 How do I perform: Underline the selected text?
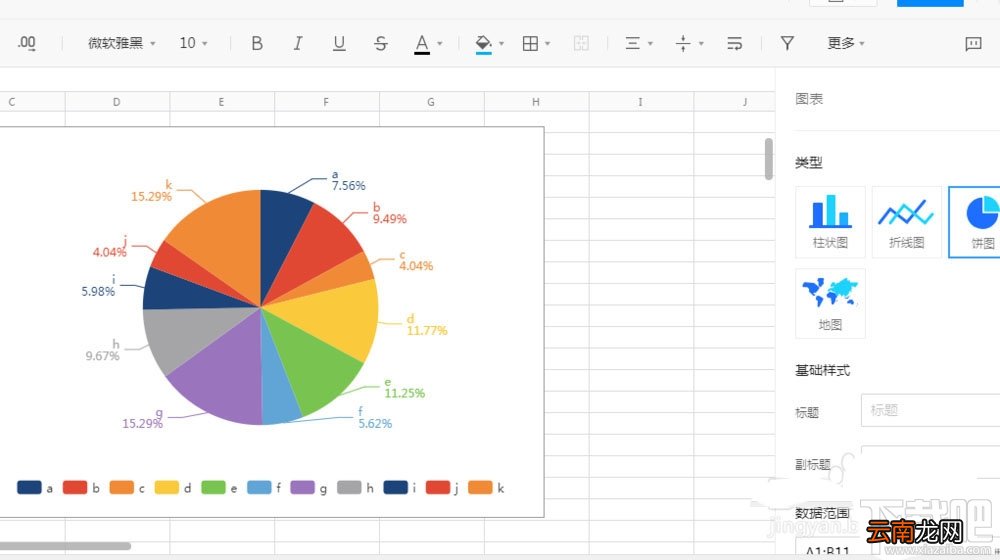[339, 43]
